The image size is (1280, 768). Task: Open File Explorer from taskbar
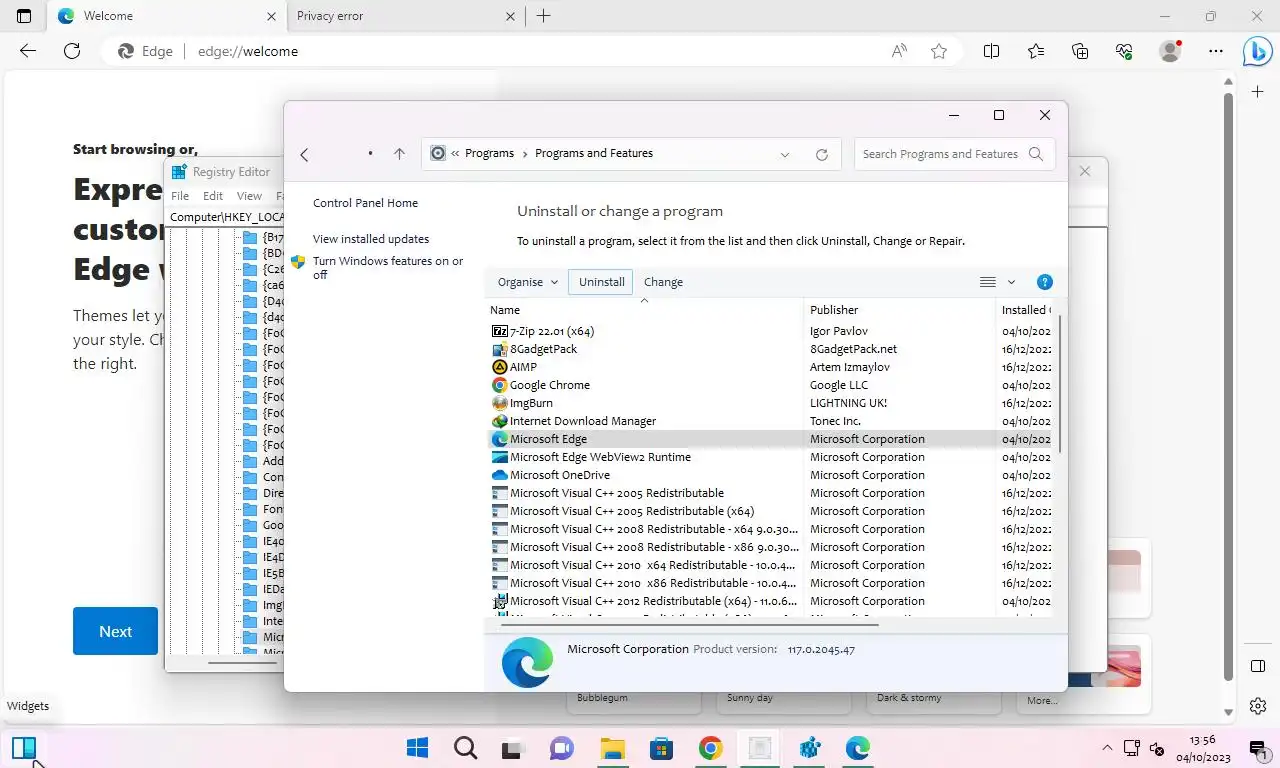point(612,748)
